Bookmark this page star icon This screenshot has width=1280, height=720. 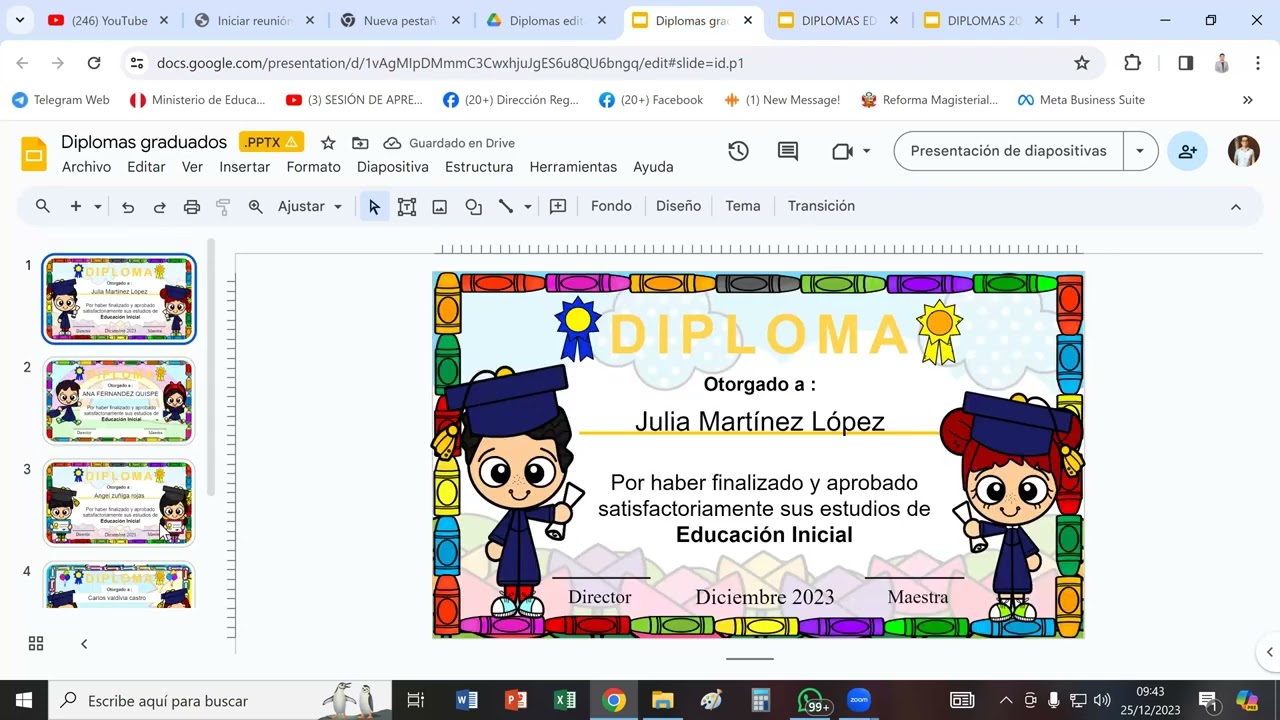pyautogui.click(x=1081, y=63)
